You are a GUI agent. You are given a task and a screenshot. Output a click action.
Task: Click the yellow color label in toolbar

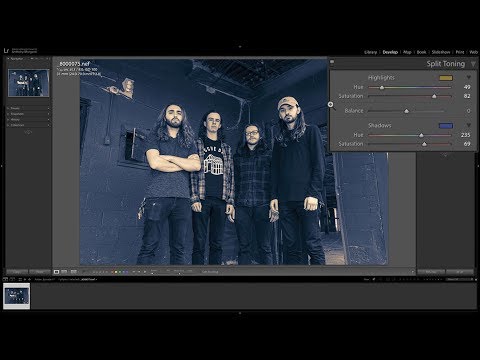[116, 272]
